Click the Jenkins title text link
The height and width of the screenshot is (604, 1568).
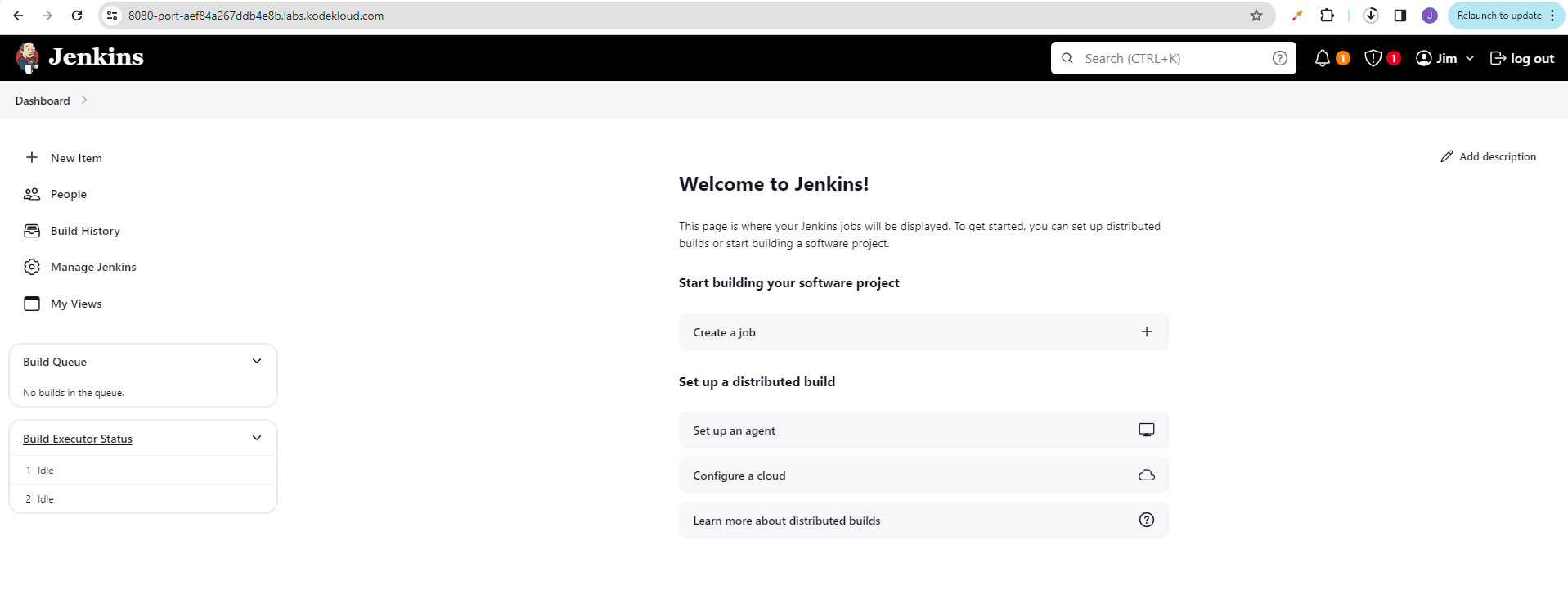tap(96, 56)
